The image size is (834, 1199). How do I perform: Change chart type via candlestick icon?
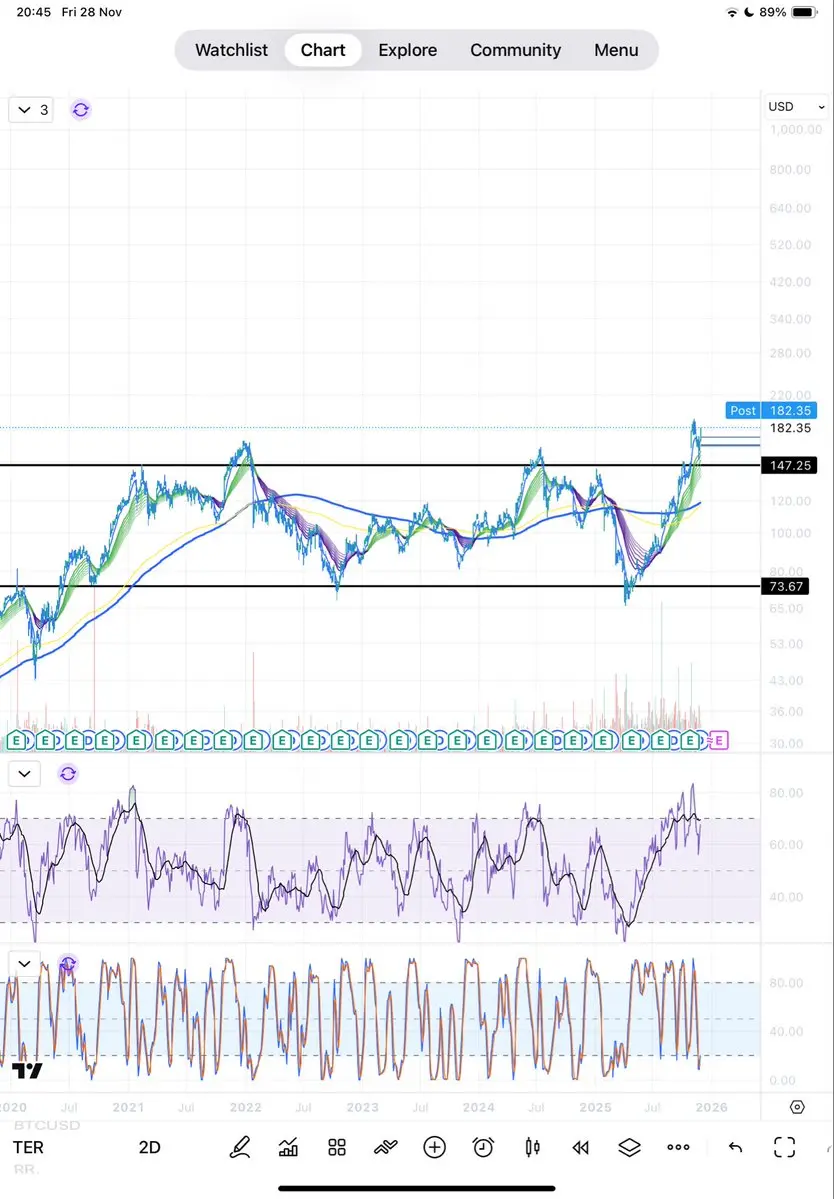click(x=533, y=1147)
